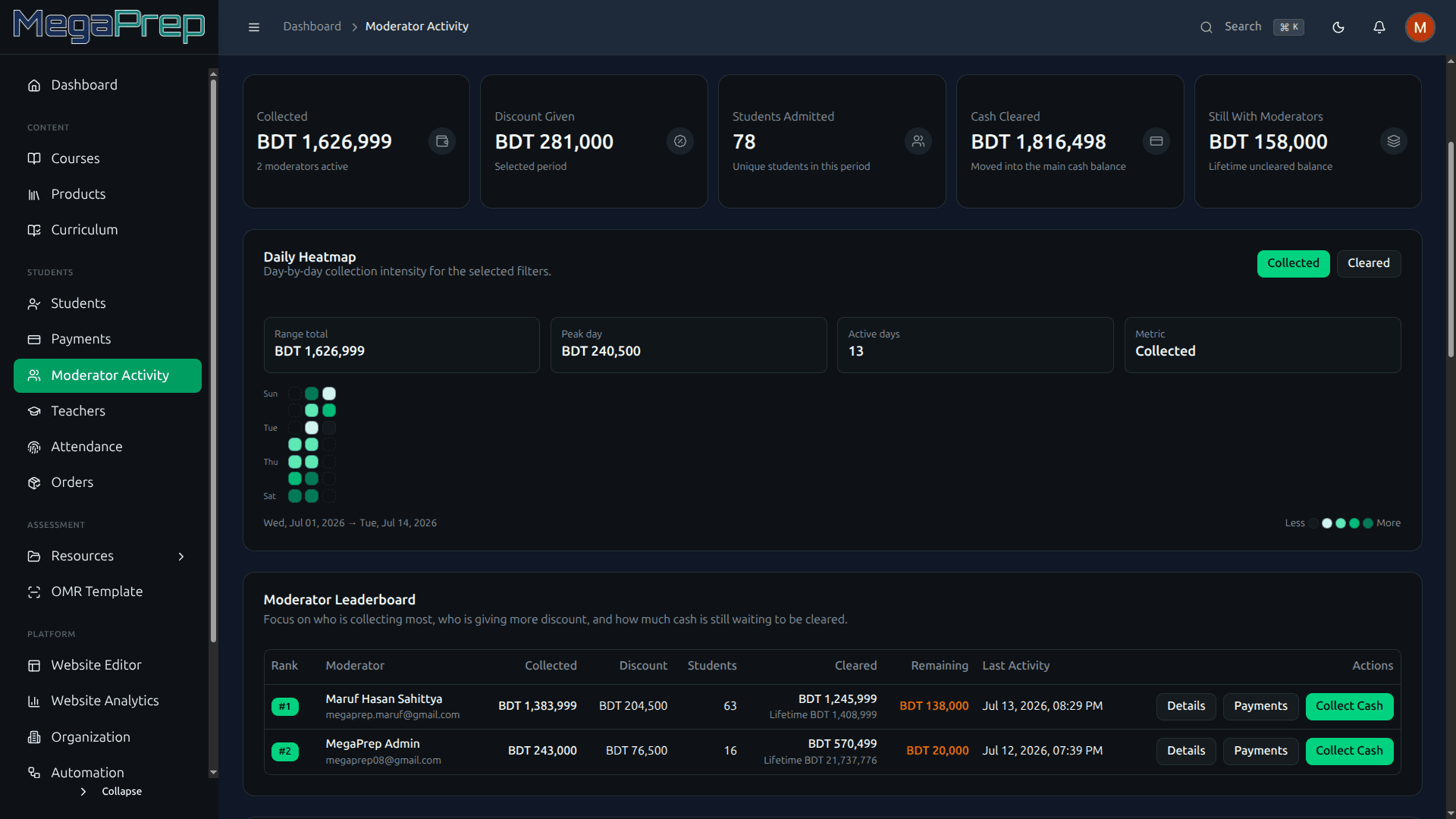
Task: Click the percent icon on Discount Given card
Action: point(680,141)
